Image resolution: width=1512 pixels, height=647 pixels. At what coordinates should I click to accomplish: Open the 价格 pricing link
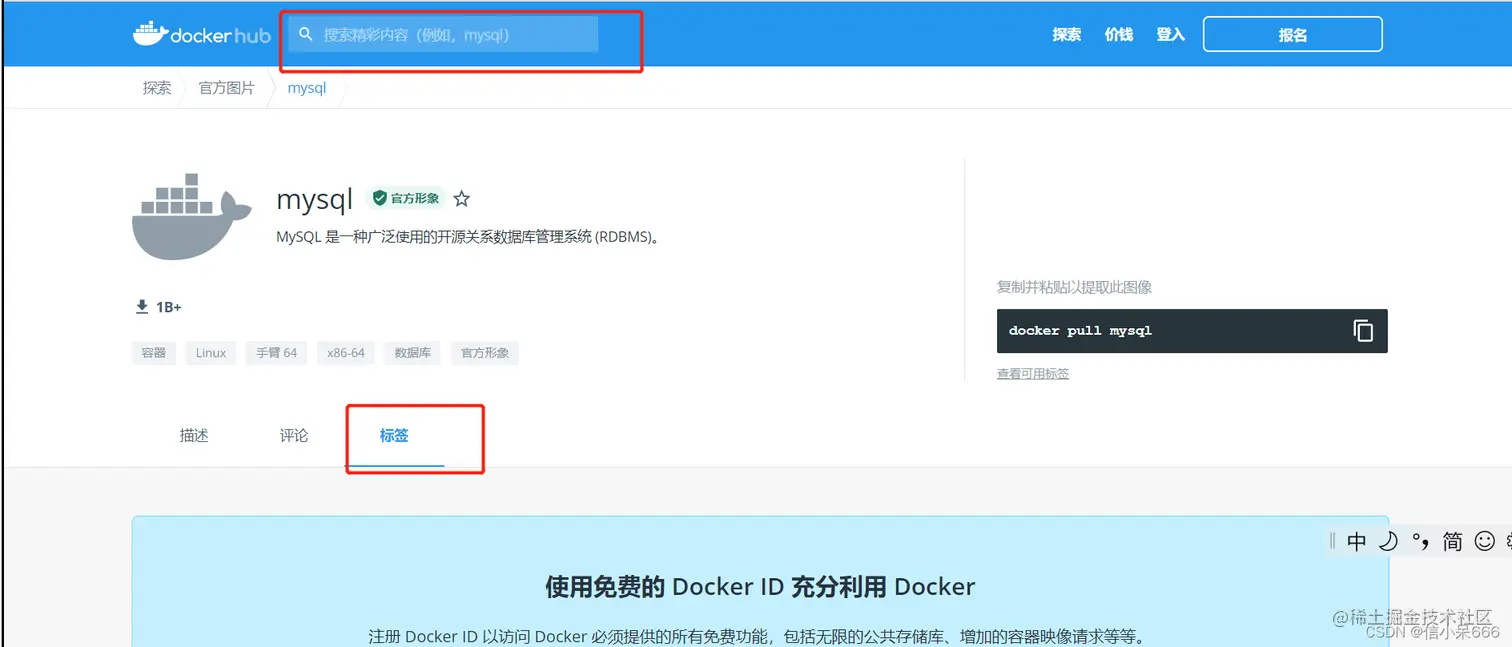1119,34
